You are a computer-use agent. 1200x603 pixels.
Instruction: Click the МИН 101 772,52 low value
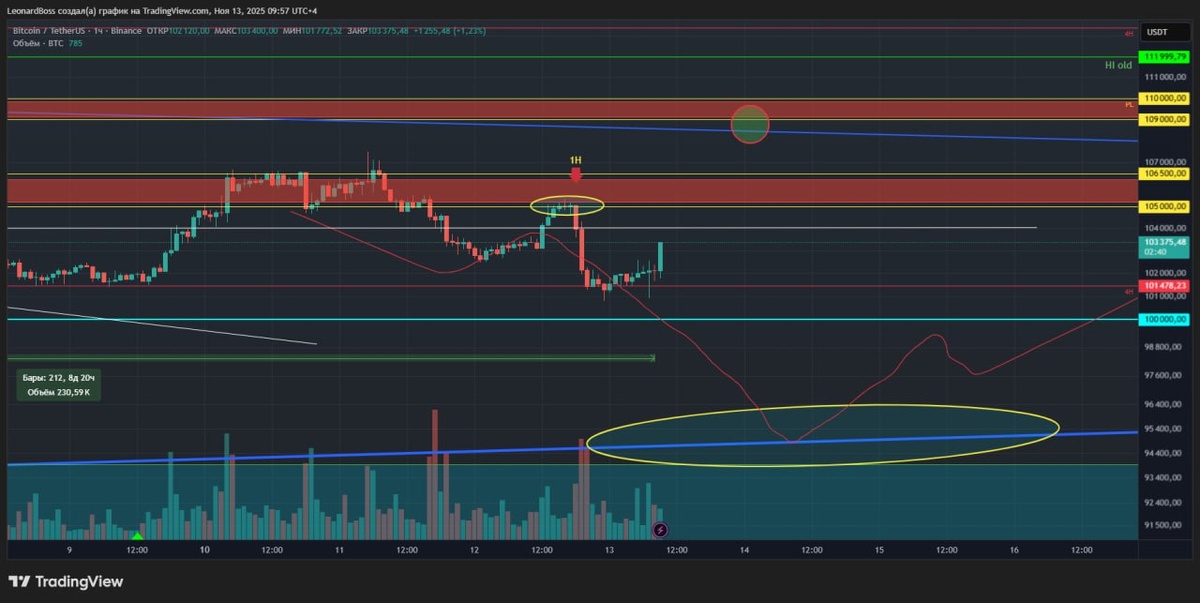310,31
